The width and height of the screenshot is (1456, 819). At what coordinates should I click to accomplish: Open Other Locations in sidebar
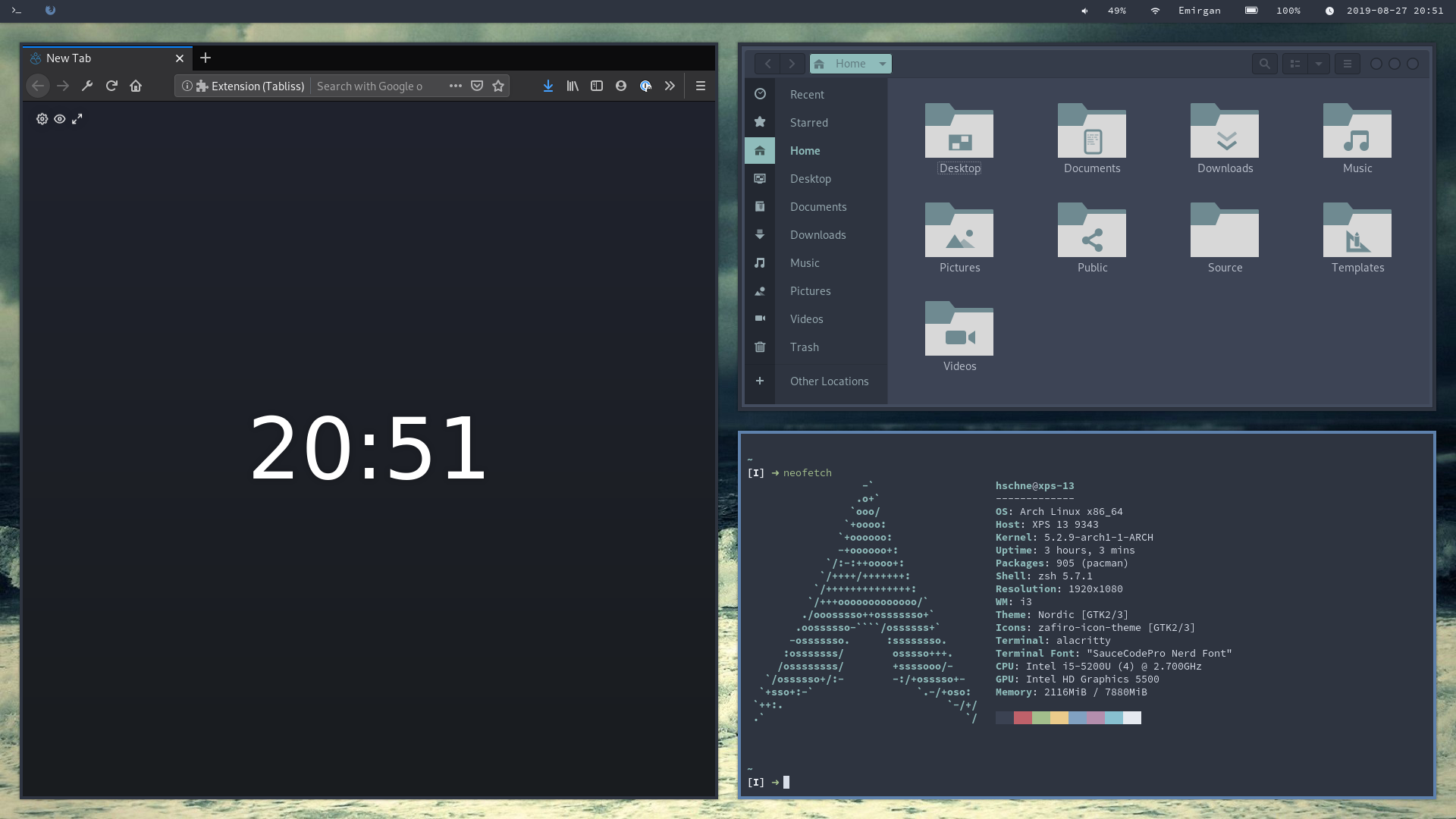tap(816, 381)
